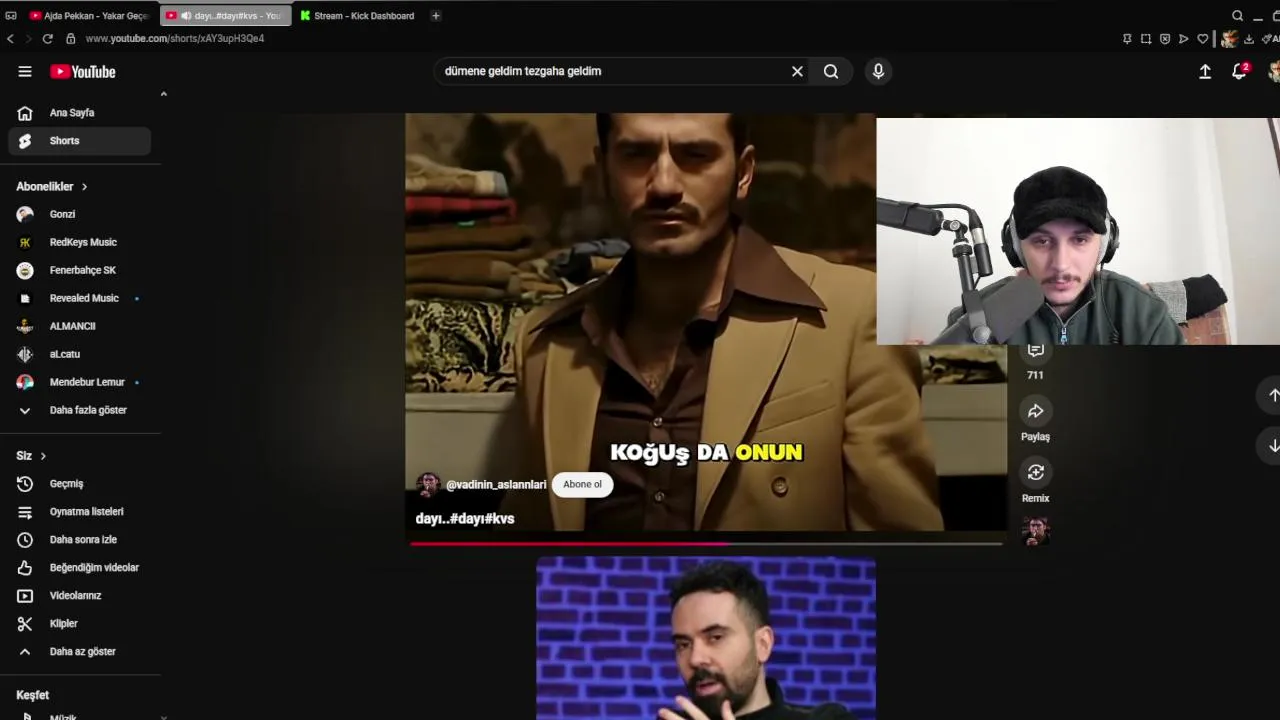Go to next Short with down arrow
The width and height of the screenshot is (1280, 720).
(x=1273, y=446)
